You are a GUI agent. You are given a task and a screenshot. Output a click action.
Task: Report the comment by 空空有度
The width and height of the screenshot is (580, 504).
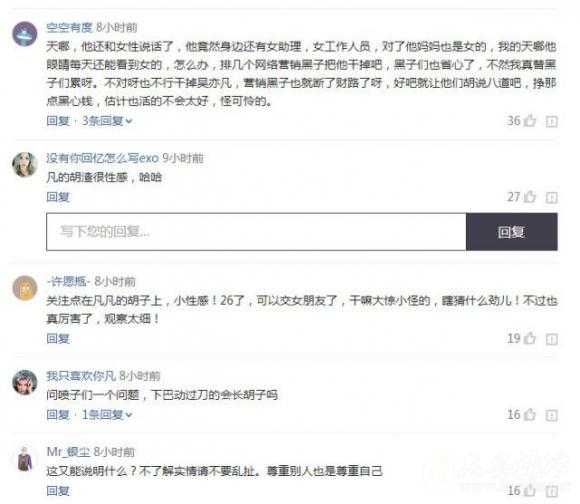552,121
